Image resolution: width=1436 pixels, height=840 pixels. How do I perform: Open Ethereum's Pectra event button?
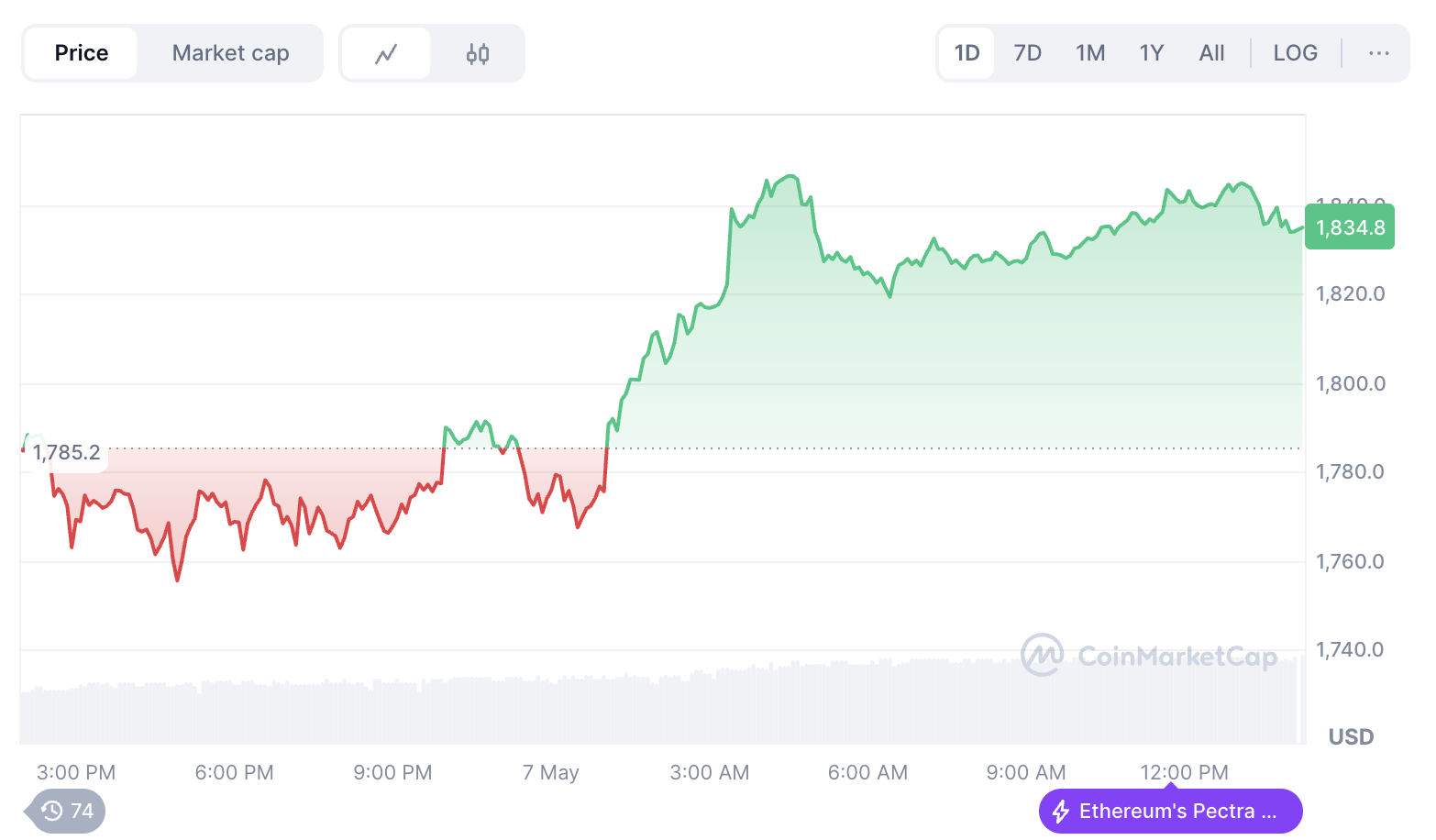[1170, 812]
